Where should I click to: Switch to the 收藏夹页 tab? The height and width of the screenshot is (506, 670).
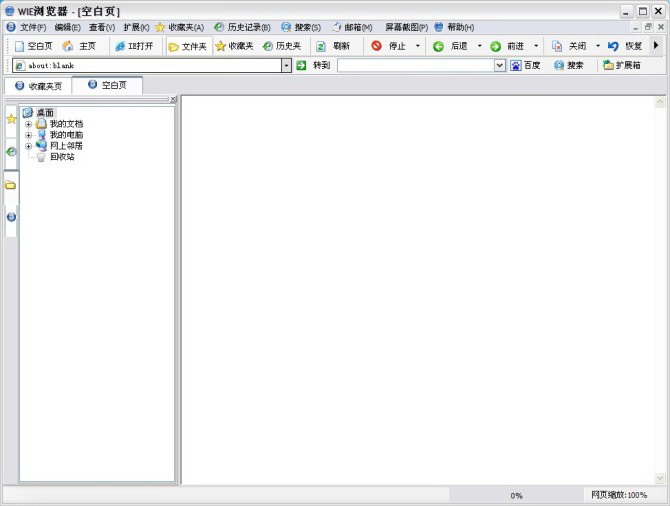tap(38, 86)
